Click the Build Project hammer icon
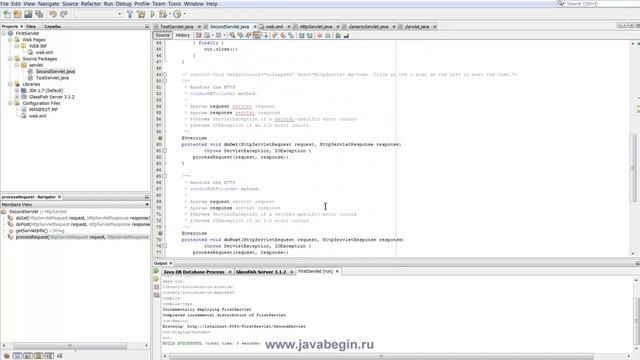 point(130,14)
